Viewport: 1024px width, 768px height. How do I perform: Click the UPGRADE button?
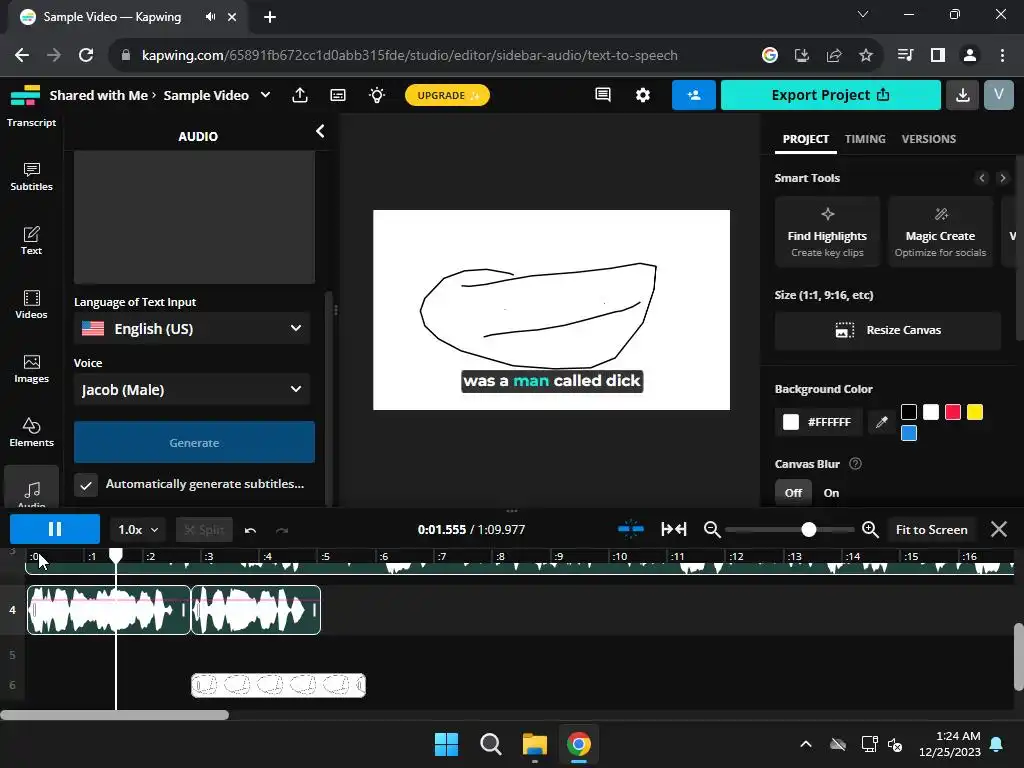(447, 95)
